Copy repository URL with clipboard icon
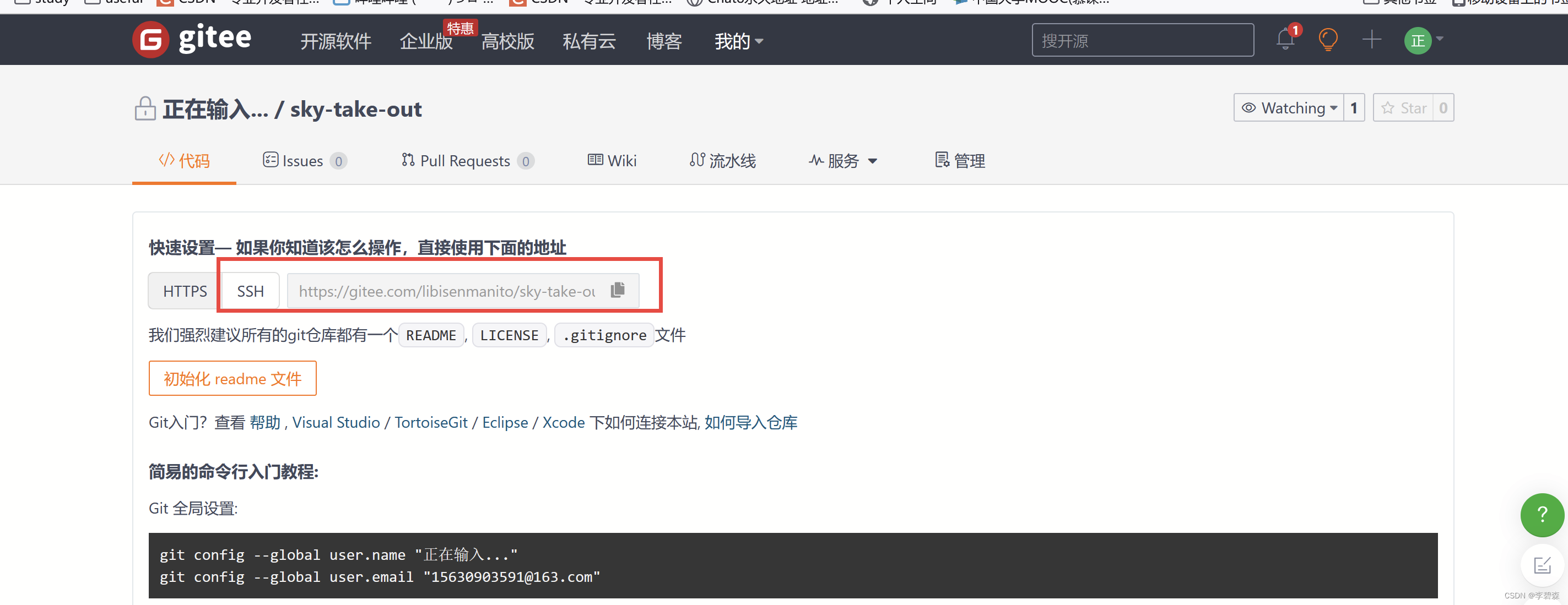Image resolution: width=1568 pixels, height=605 pixels. pyautogui.click(x=618, y=290)
